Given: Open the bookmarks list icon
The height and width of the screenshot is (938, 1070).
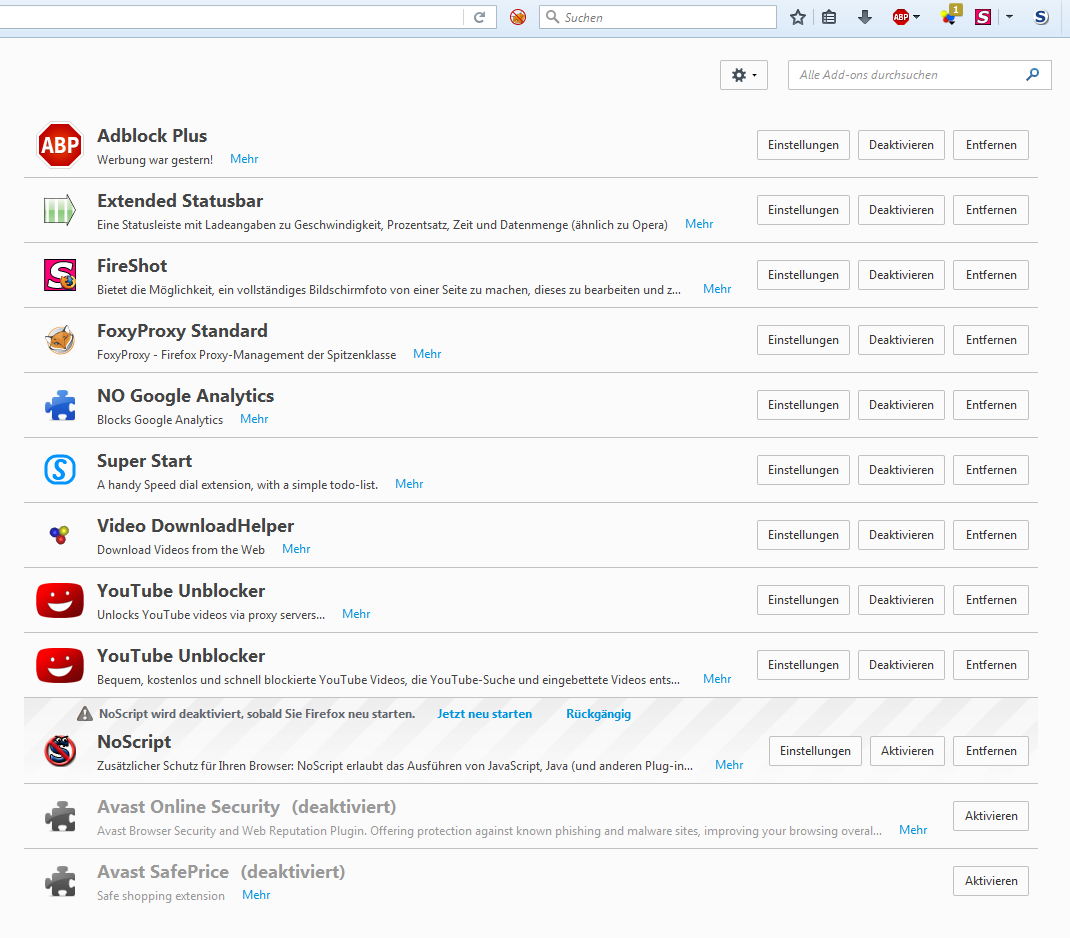Looking at the screenshot, I should click(x=829, y=17).
